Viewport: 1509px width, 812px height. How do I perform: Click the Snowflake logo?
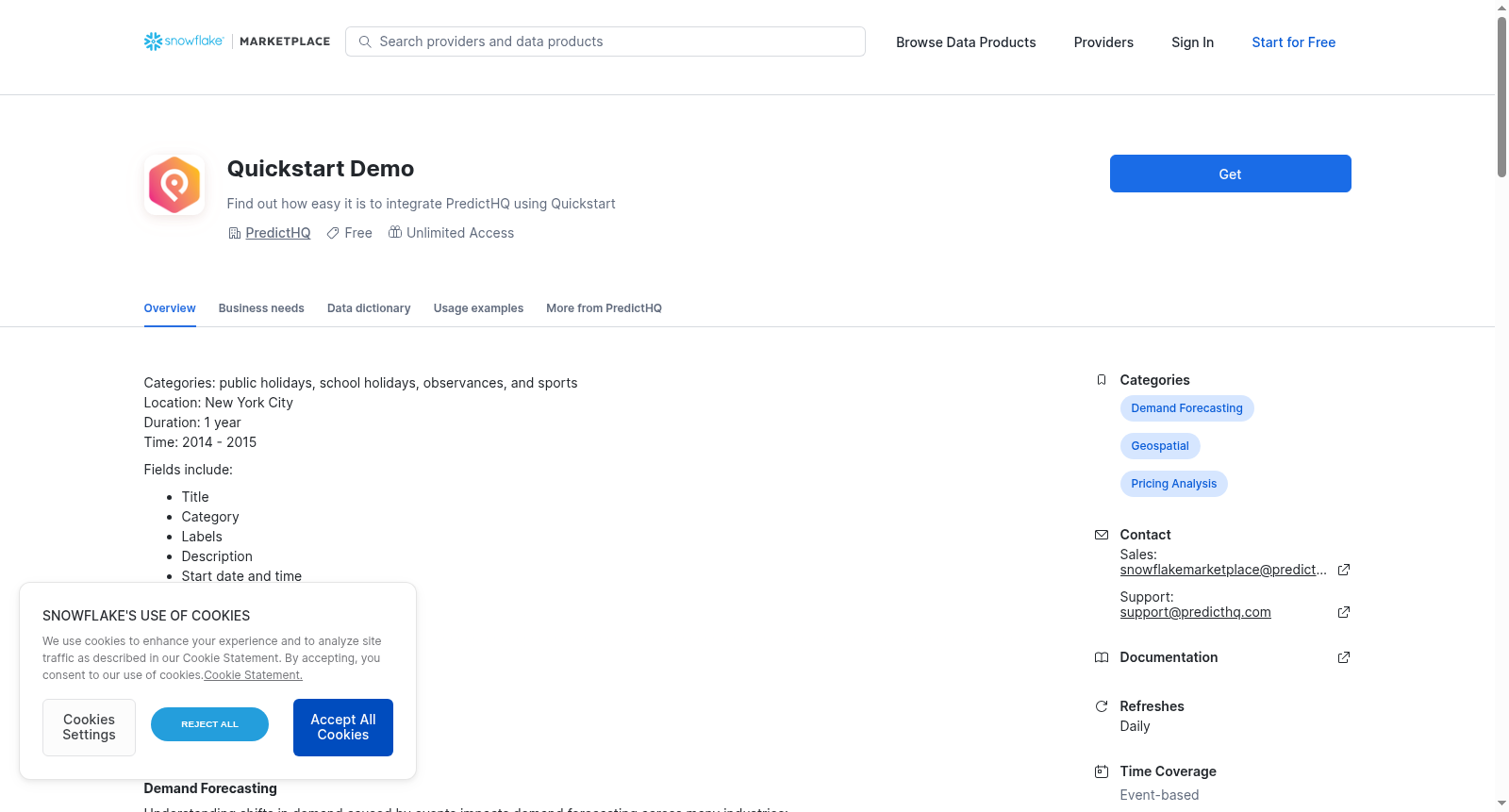pyautogui.click(x=184, y=41)
